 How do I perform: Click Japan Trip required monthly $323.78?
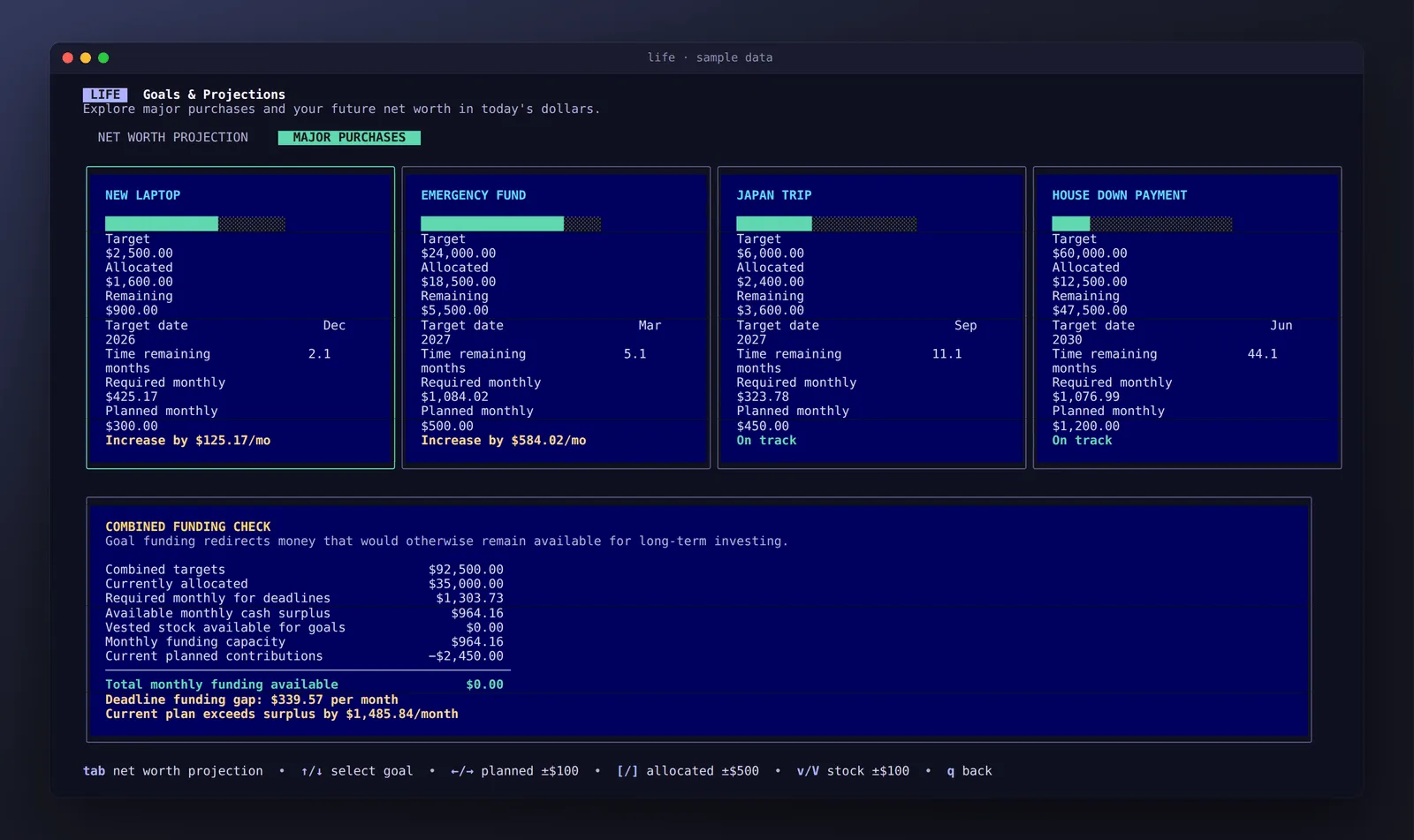point(763,397)
